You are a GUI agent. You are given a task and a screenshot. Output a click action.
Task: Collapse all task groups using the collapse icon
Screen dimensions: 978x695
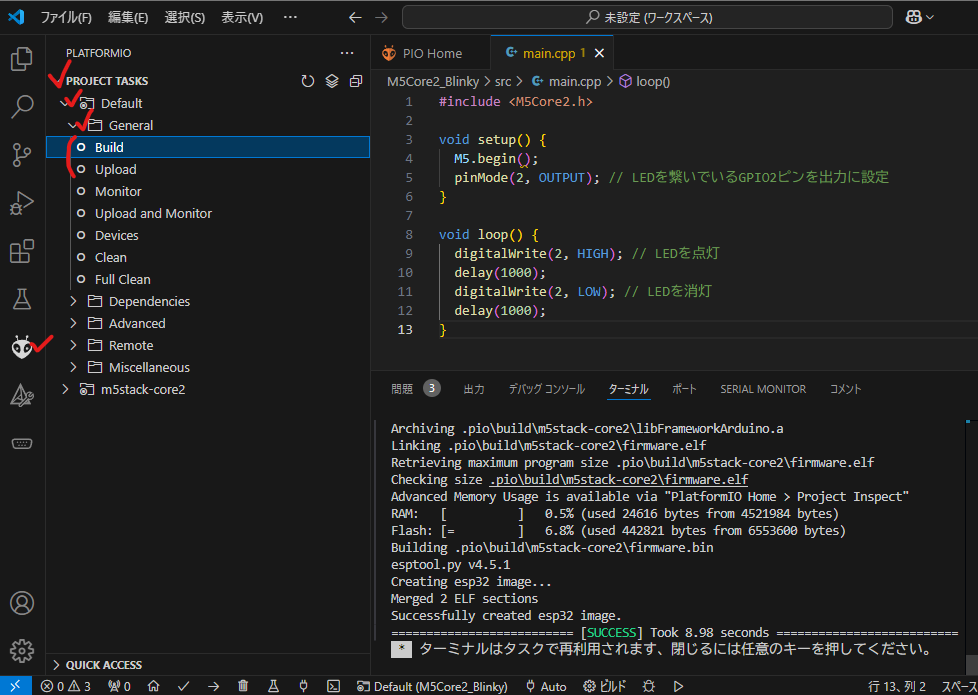[x=356, y=81]
